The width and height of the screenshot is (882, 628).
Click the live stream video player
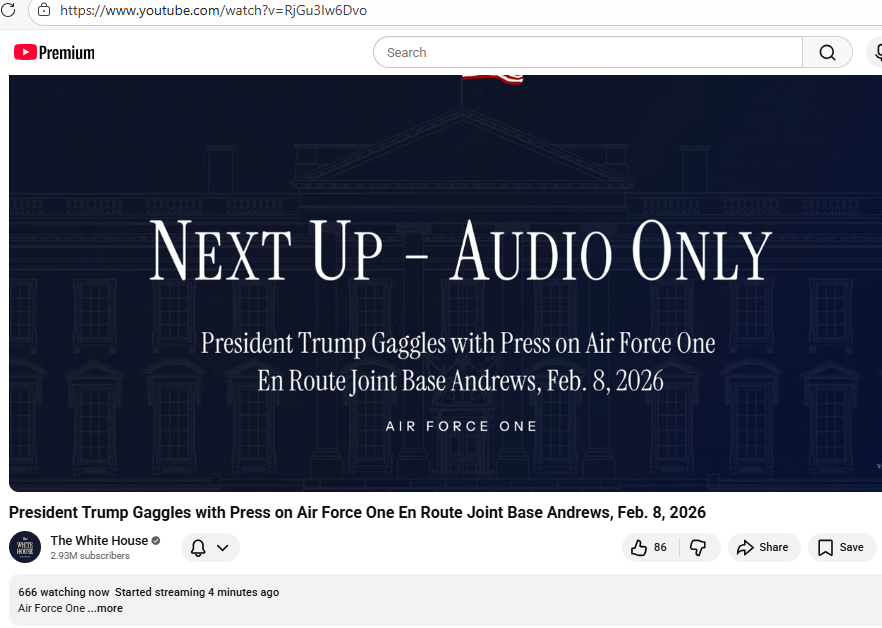(446, 283)
